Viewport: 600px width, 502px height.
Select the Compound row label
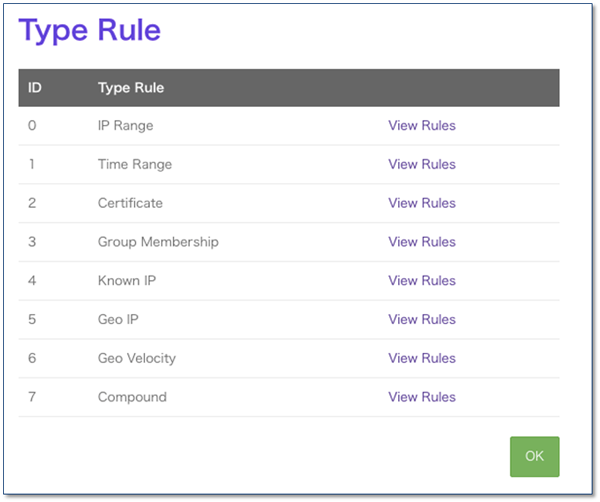pos(132,397)
